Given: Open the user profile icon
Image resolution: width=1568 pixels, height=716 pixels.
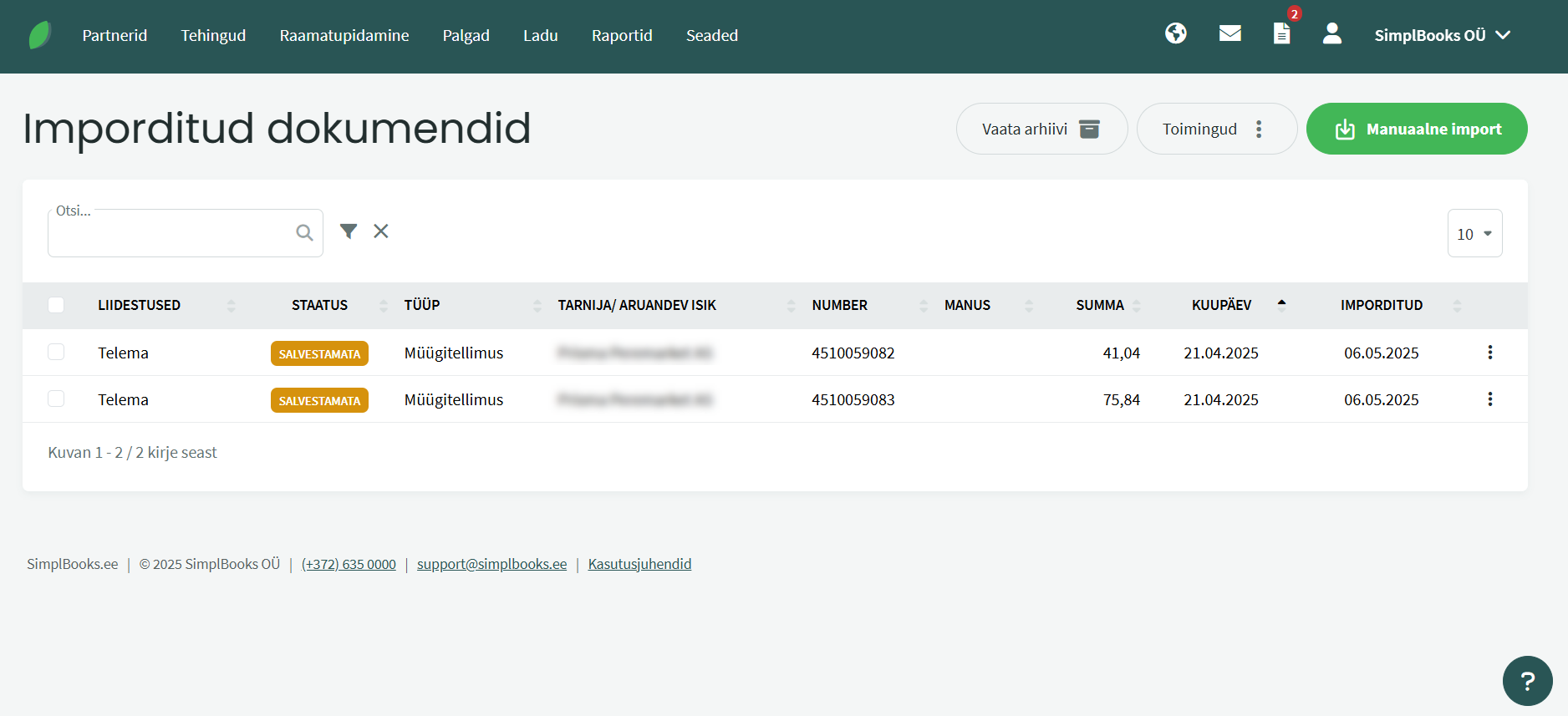Looking at the screenshot, I should (x=1332, y=33).
